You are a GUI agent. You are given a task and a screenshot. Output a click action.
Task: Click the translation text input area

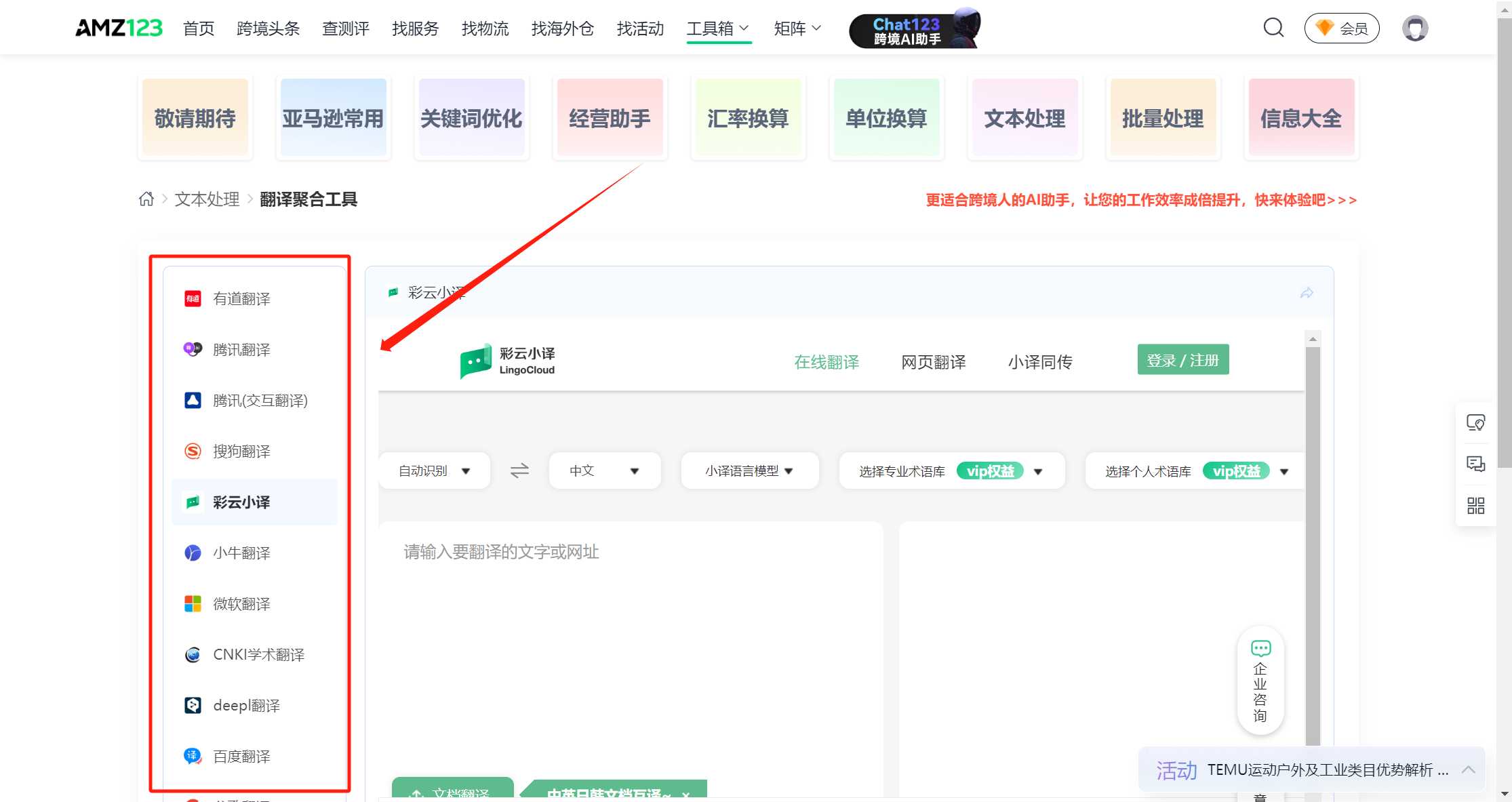(631, 651)
